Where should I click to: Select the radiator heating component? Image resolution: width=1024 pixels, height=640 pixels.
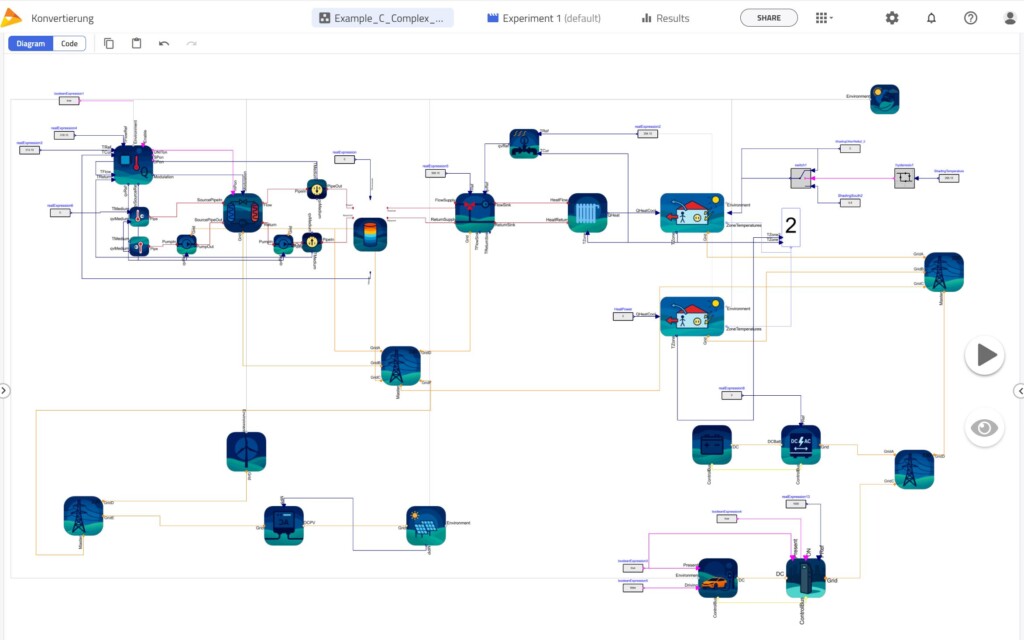(x=587, y=213)
